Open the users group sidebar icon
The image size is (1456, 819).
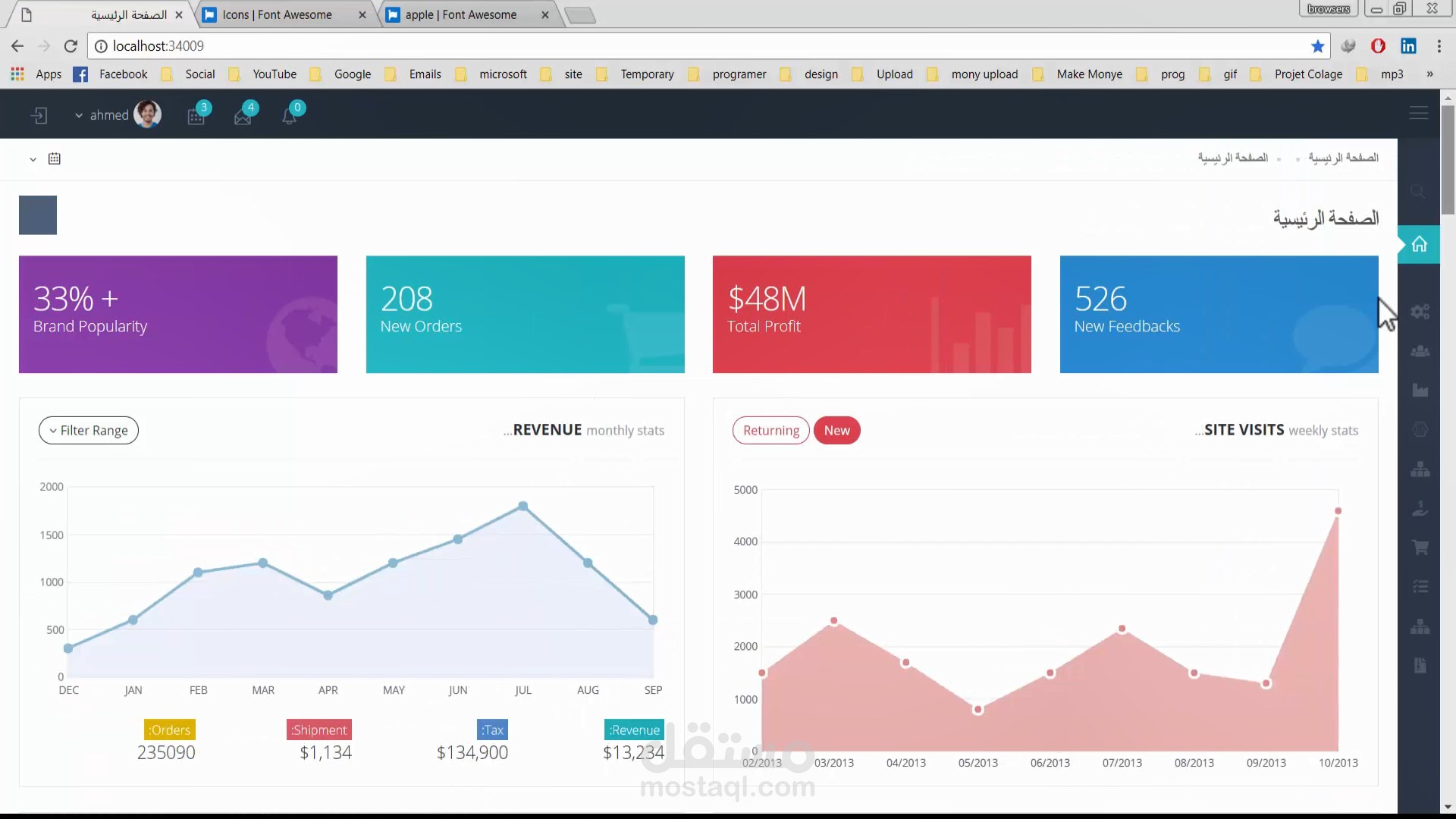point(1420,351)
